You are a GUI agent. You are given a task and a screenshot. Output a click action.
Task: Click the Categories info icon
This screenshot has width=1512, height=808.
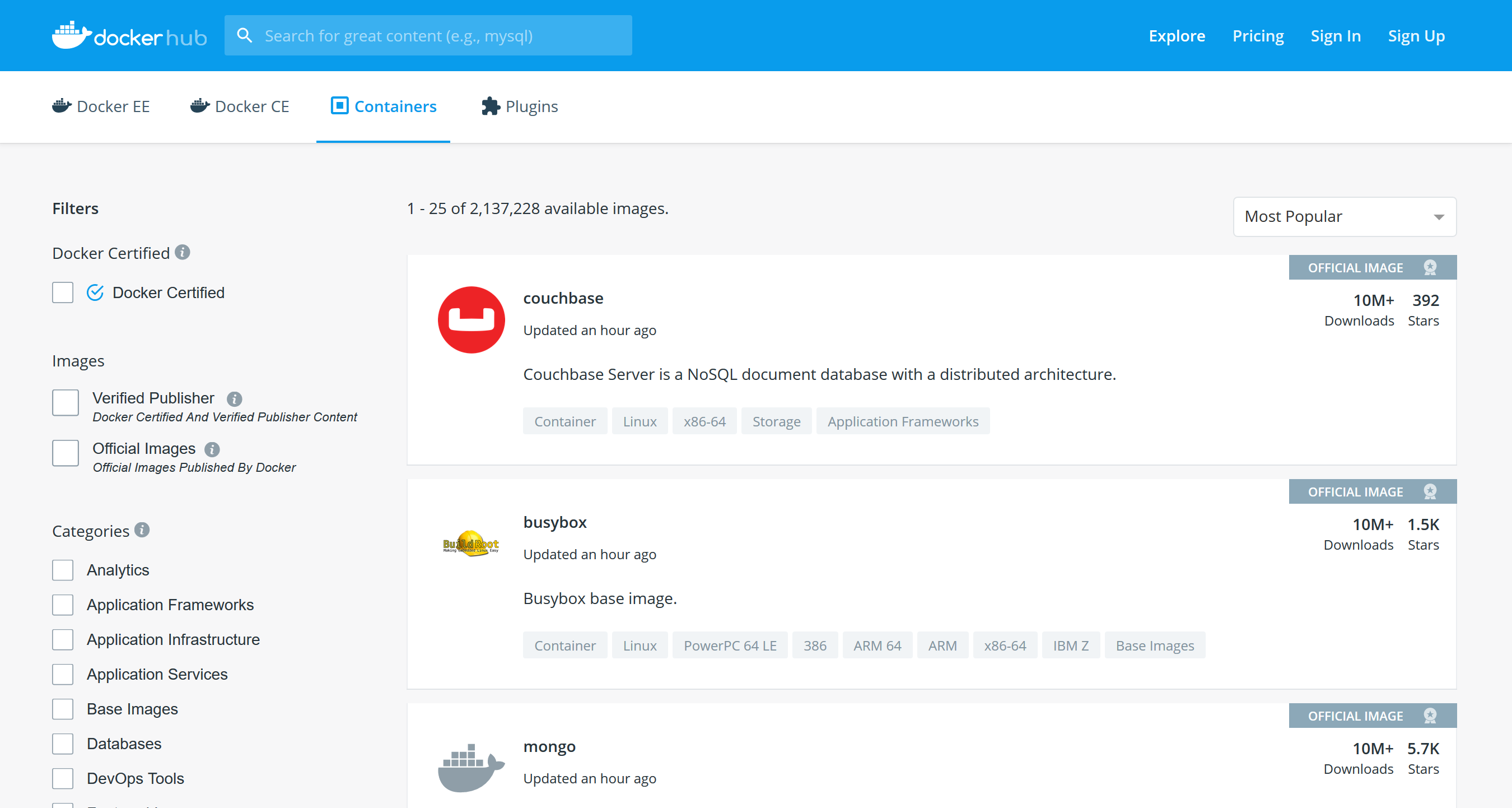[142, 530]
